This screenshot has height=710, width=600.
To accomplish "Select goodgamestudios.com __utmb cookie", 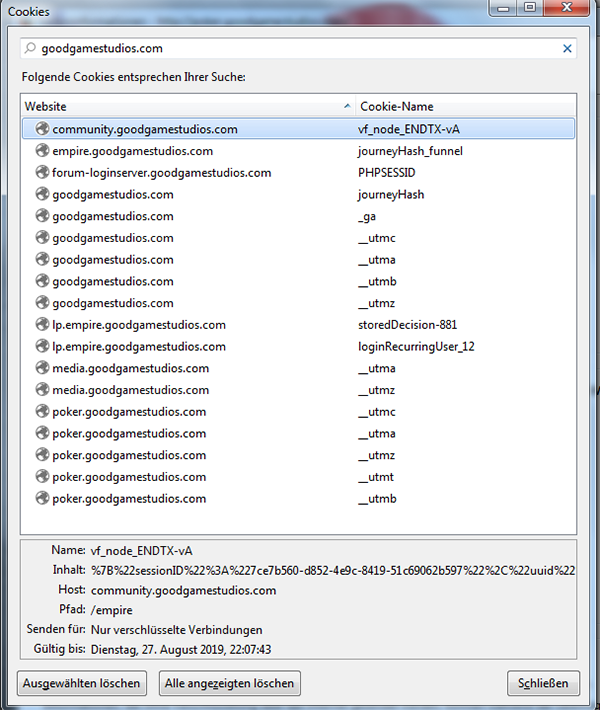I will point(298,281).
